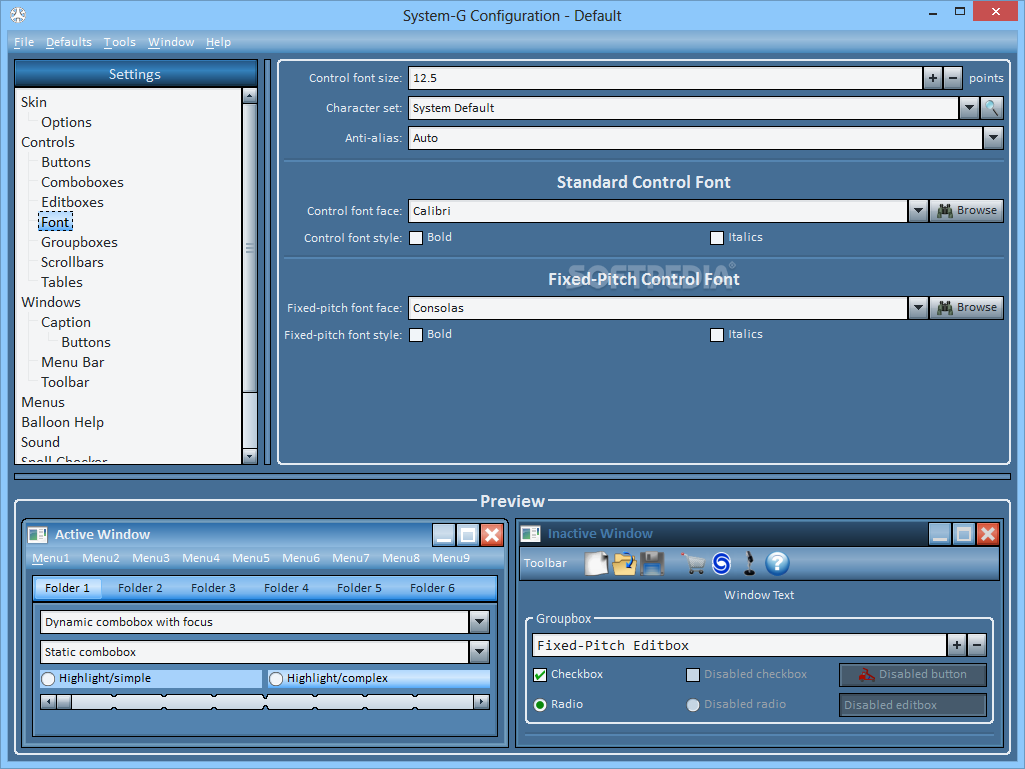This screenshot has height=769, width=1025.
Task: Open the Fixed-pitch font face dropdown
Action: (x=918, y=308)
